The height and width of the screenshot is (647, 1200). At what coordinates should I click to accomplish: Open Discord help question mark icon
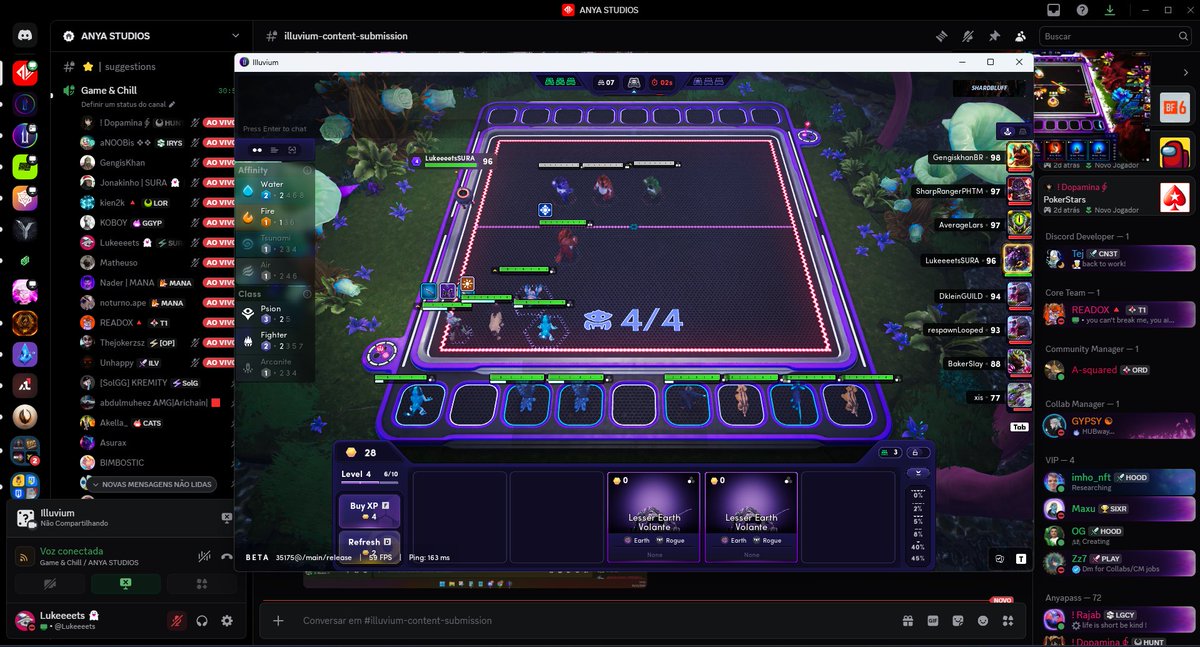point(1082,10)
